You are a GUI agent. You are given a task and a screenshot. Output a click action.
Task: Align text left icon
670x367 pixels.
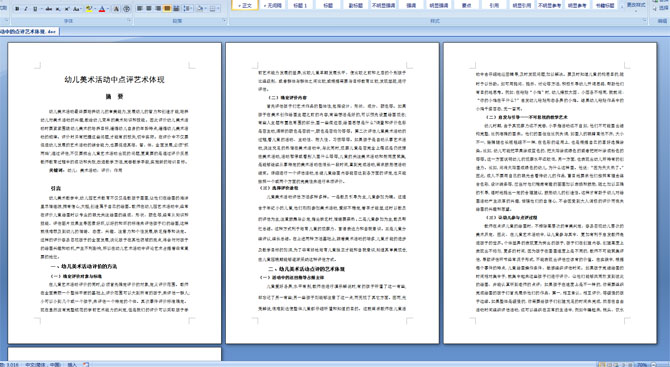(x=139, y=9)
